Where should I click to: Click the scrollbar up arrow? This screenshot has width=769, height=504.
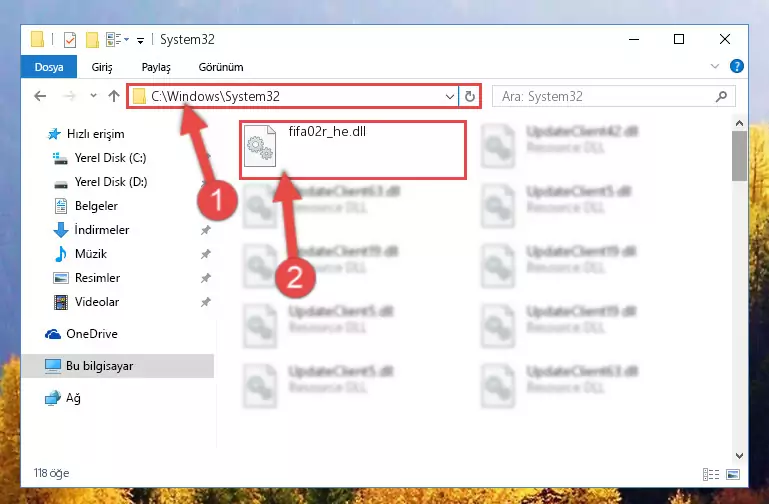tap(739, 123)
